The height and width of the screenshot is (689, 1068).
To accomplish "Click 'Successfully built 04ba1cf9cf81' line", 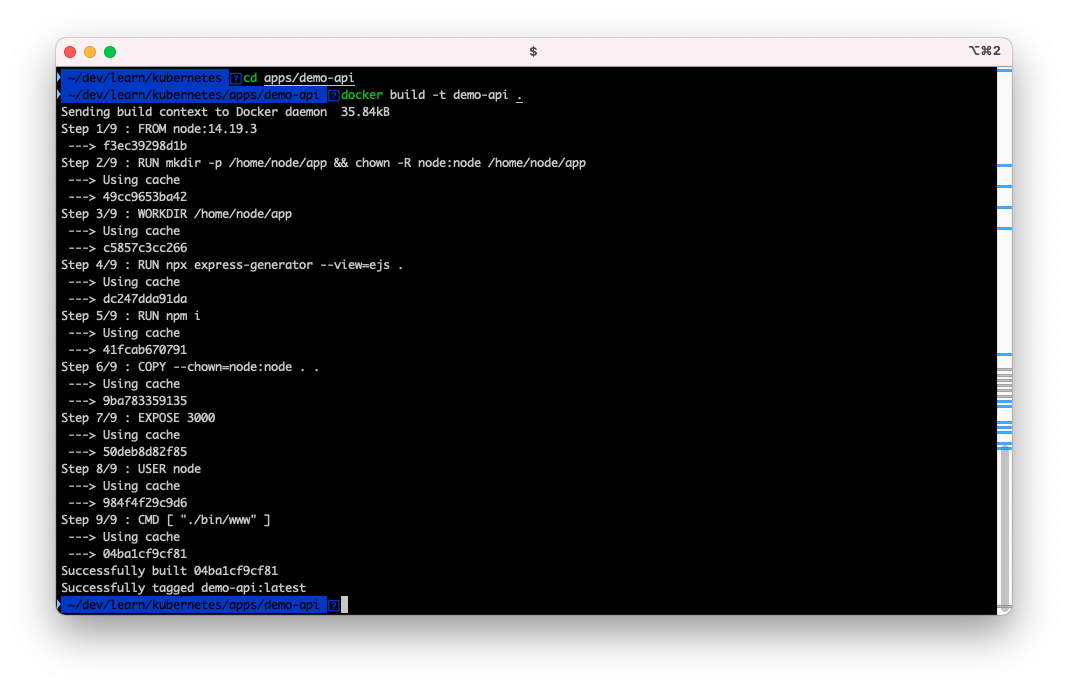I will click(x=170, y=571).
